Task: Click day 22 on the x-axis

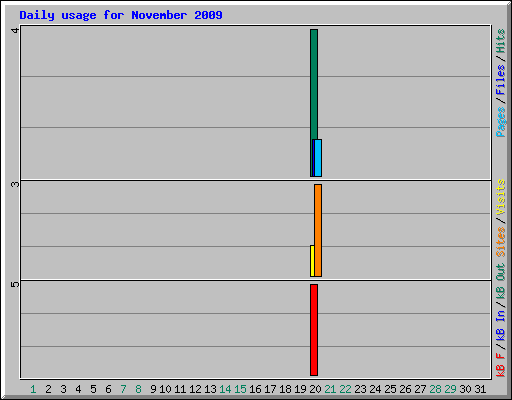Action: click(345, 389)
